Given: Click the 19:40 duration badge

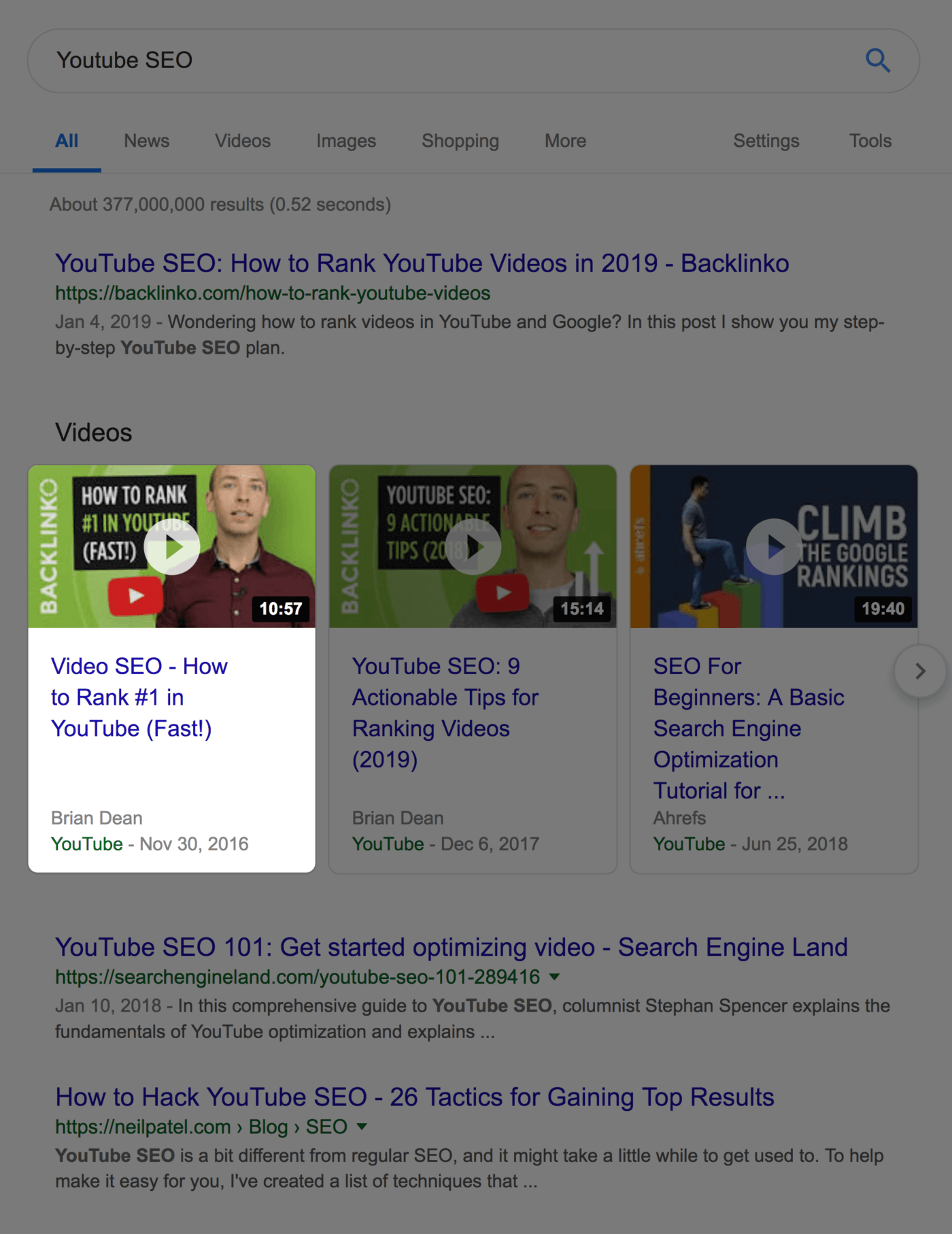Looking at the screenshot, I should coord(883,608).
